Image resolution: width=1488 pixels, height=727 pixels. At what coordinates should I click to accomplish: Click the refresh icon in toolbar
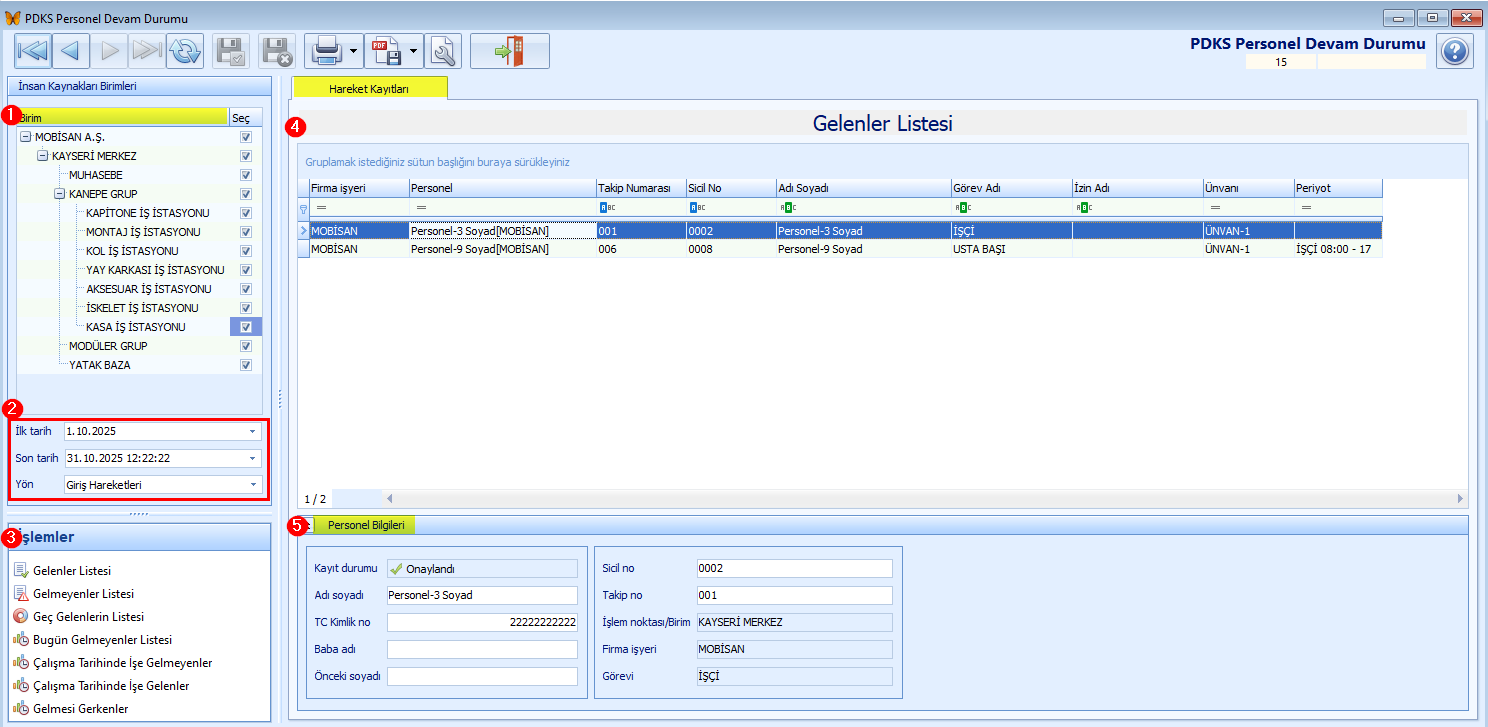(x=185, y=51)
